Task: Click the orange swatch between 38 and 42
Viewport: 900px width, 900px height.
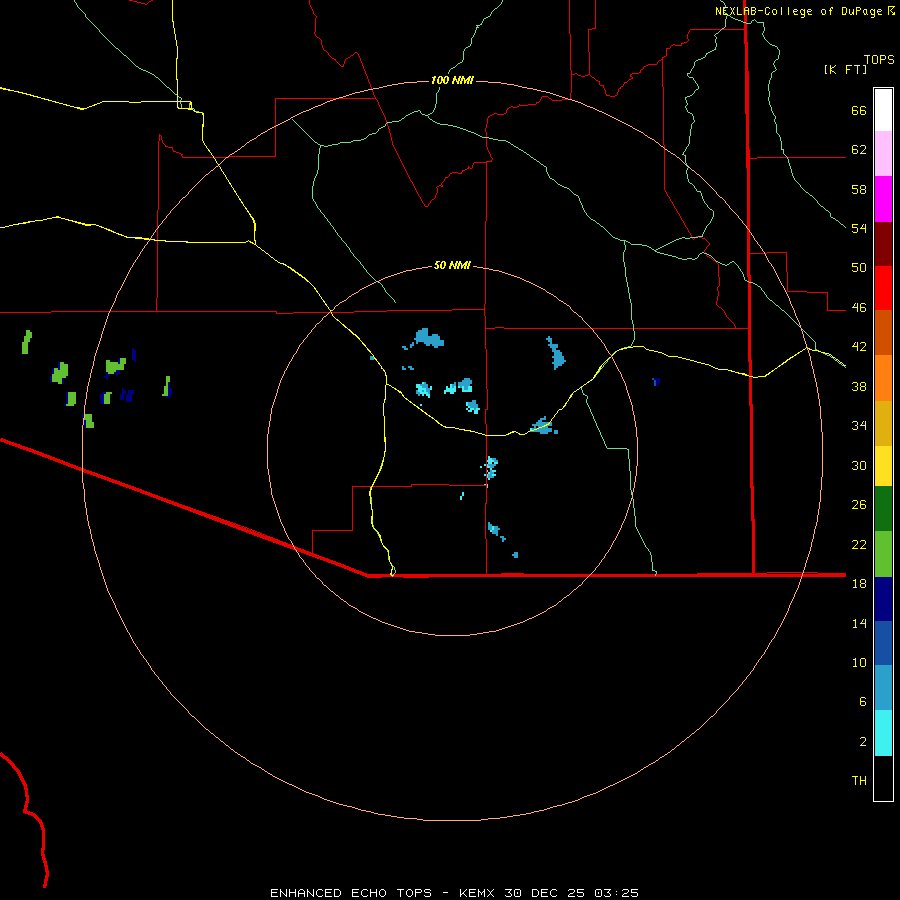Action: (883, 378)
